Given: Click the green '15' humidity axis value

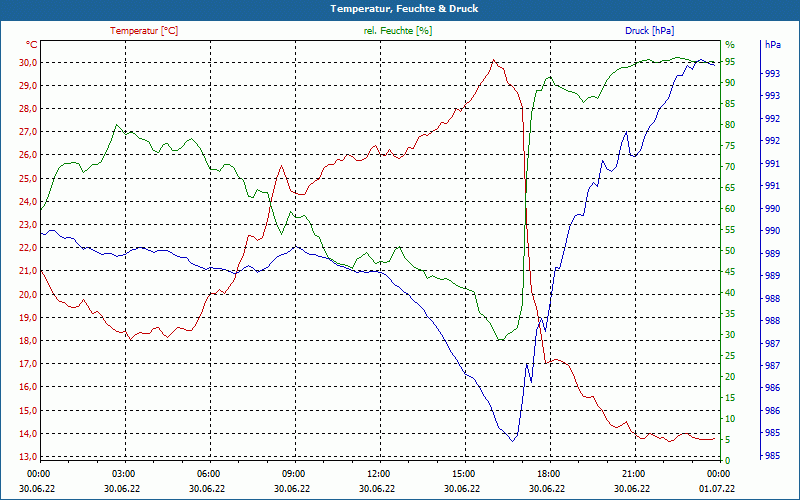Looking at the screenshot, I should tap(730, 398).
